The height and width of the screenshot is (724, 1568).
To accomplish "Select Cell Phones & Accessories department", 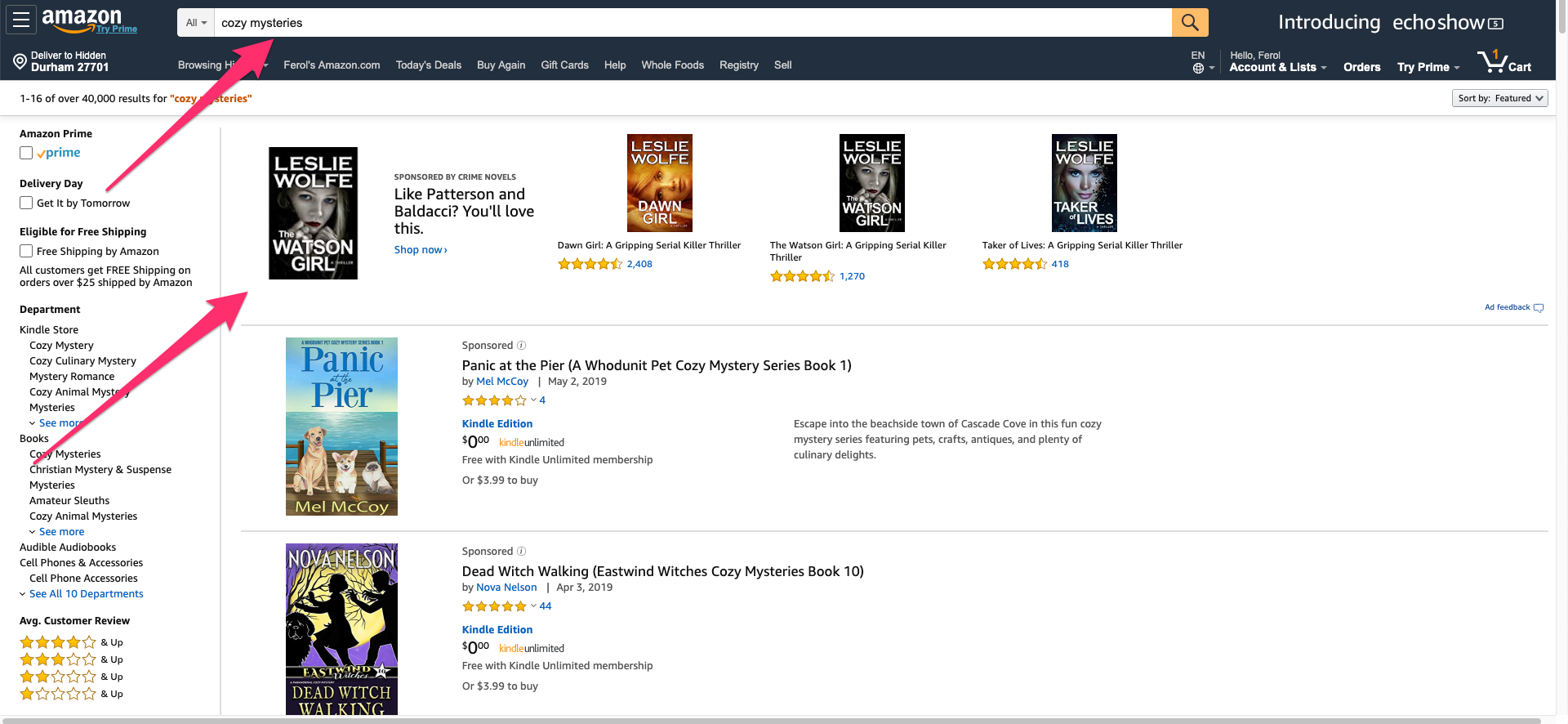I will pyautogui.click(x=81, y=563).
